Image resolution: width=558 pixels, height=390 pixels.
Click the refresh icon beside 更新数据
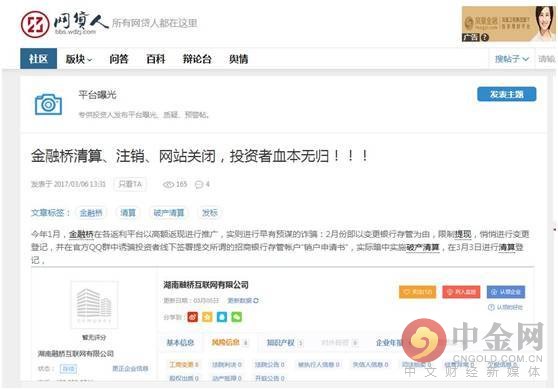[x=256, y=301]
